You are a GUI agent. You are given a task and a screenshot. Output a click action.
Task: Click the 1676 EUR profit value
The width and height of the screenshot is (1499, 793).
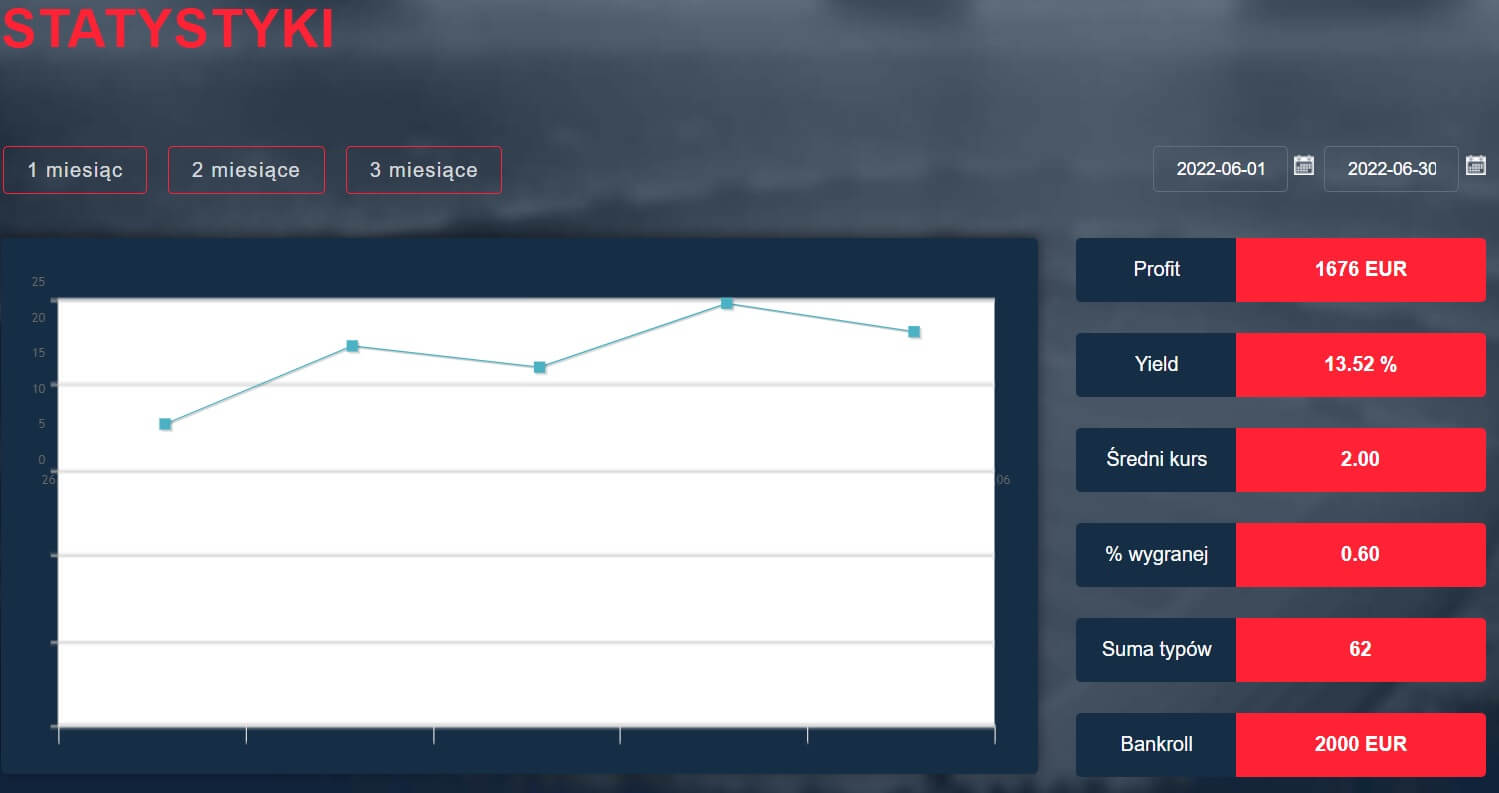[x=1360, y=270]
